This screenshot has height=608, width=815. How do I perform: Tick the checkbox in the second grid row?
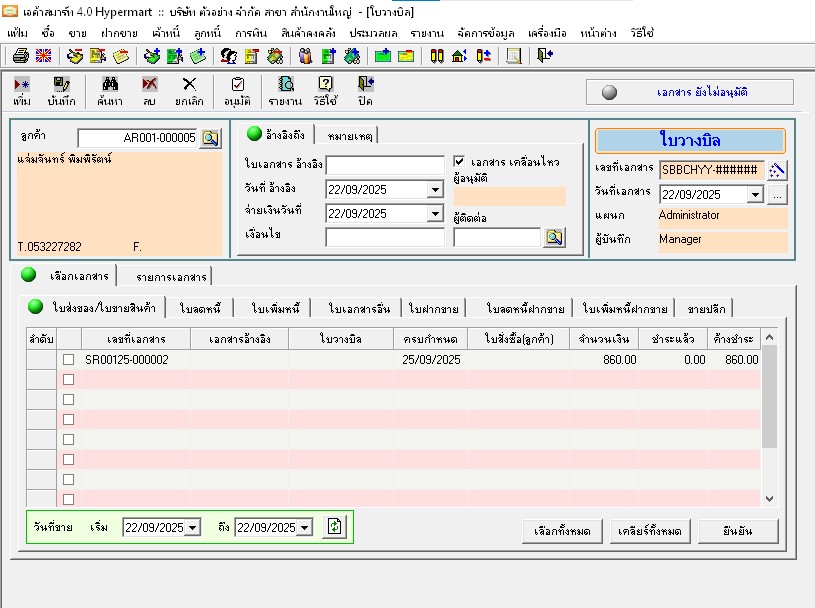coord(69,380)
